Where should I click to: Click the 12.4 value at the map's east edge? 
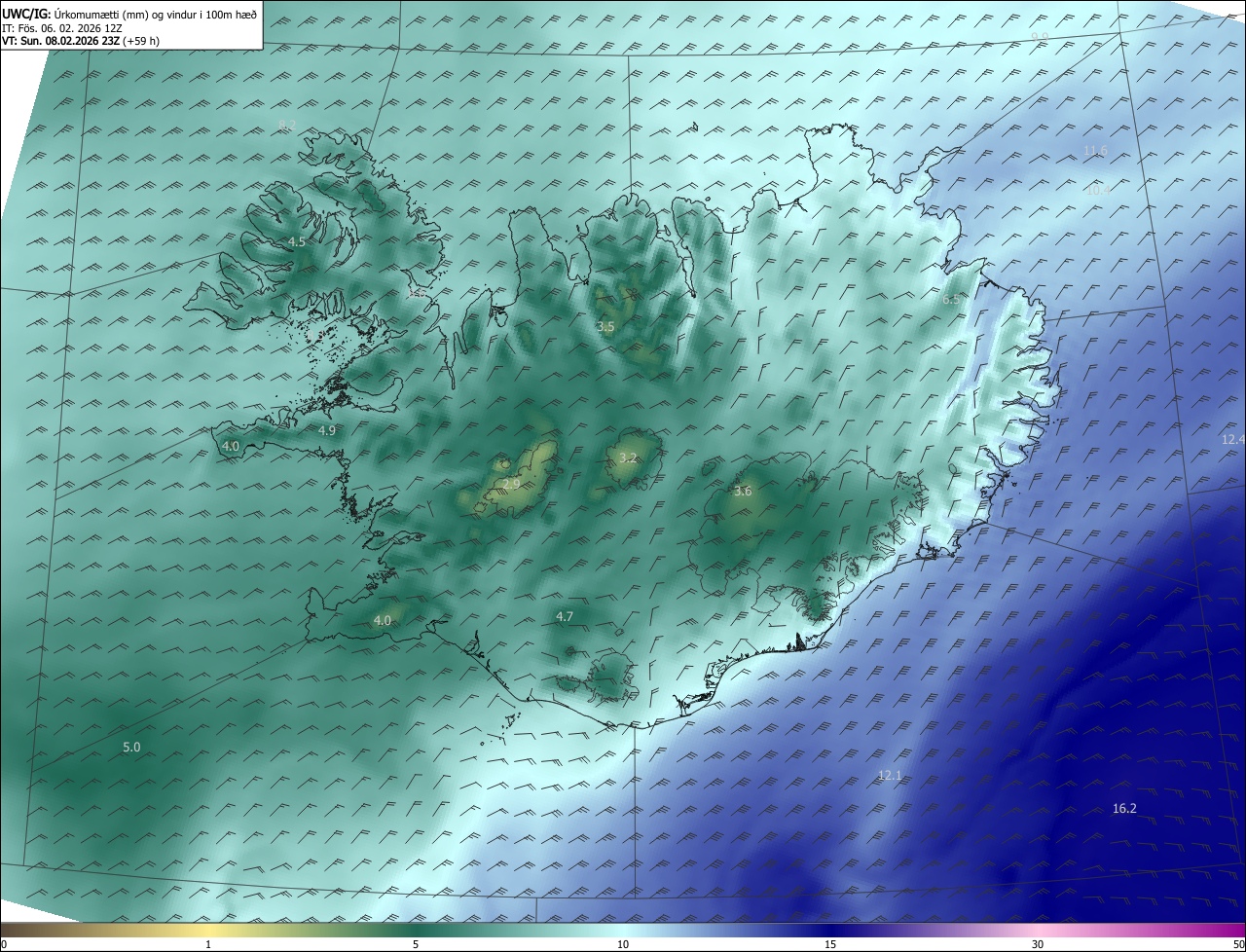coord(1233,439)
